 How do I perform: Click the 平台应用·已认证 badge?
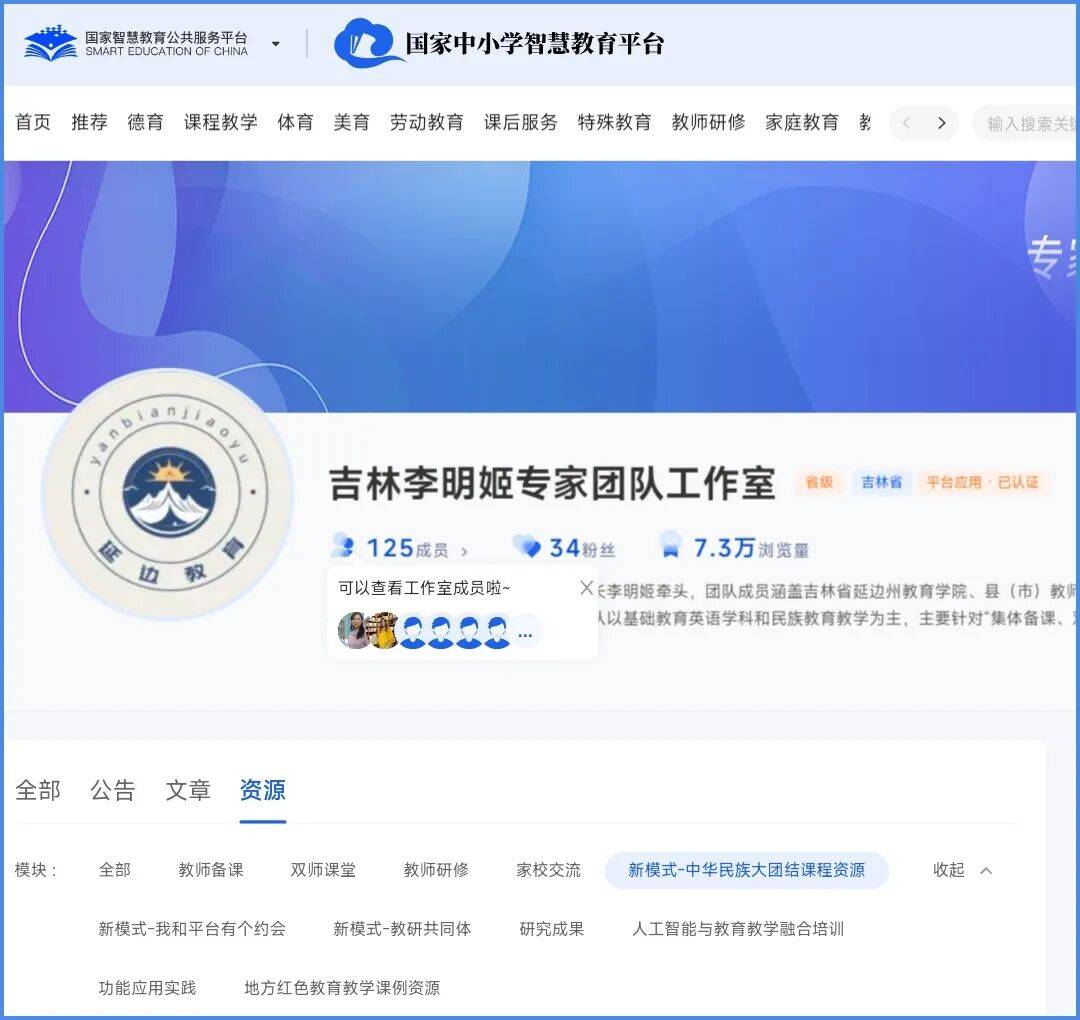[982, 482]
